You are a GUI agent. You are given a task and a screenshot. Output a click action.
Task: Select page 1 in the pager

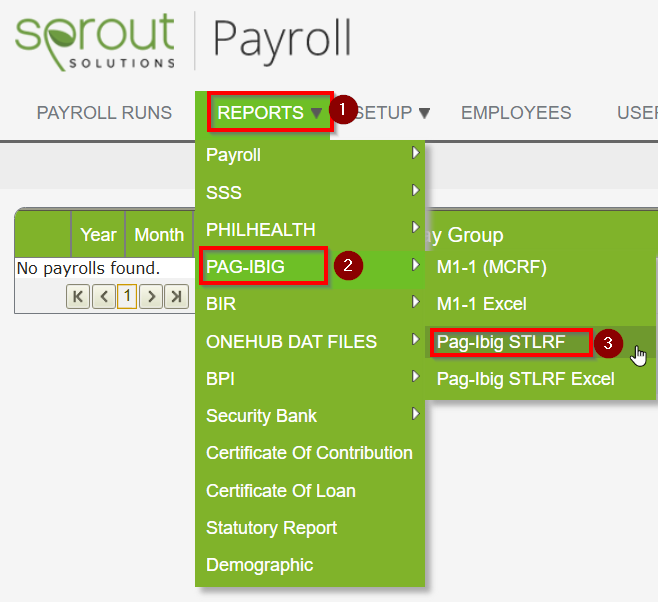pyautogui.click(x=127, y=296)
